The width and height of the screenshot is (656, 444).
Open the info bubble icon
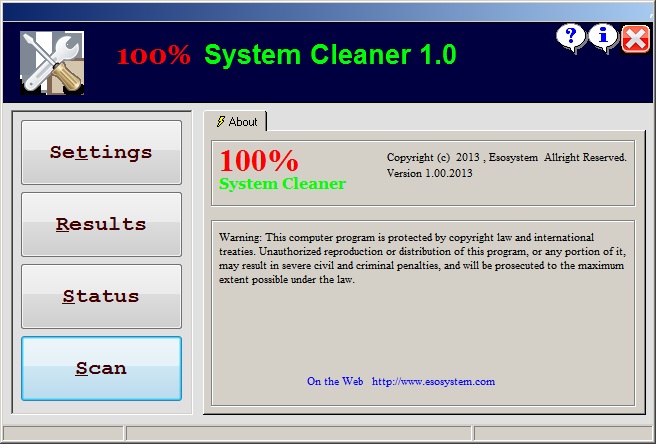(x=603, y=38)
